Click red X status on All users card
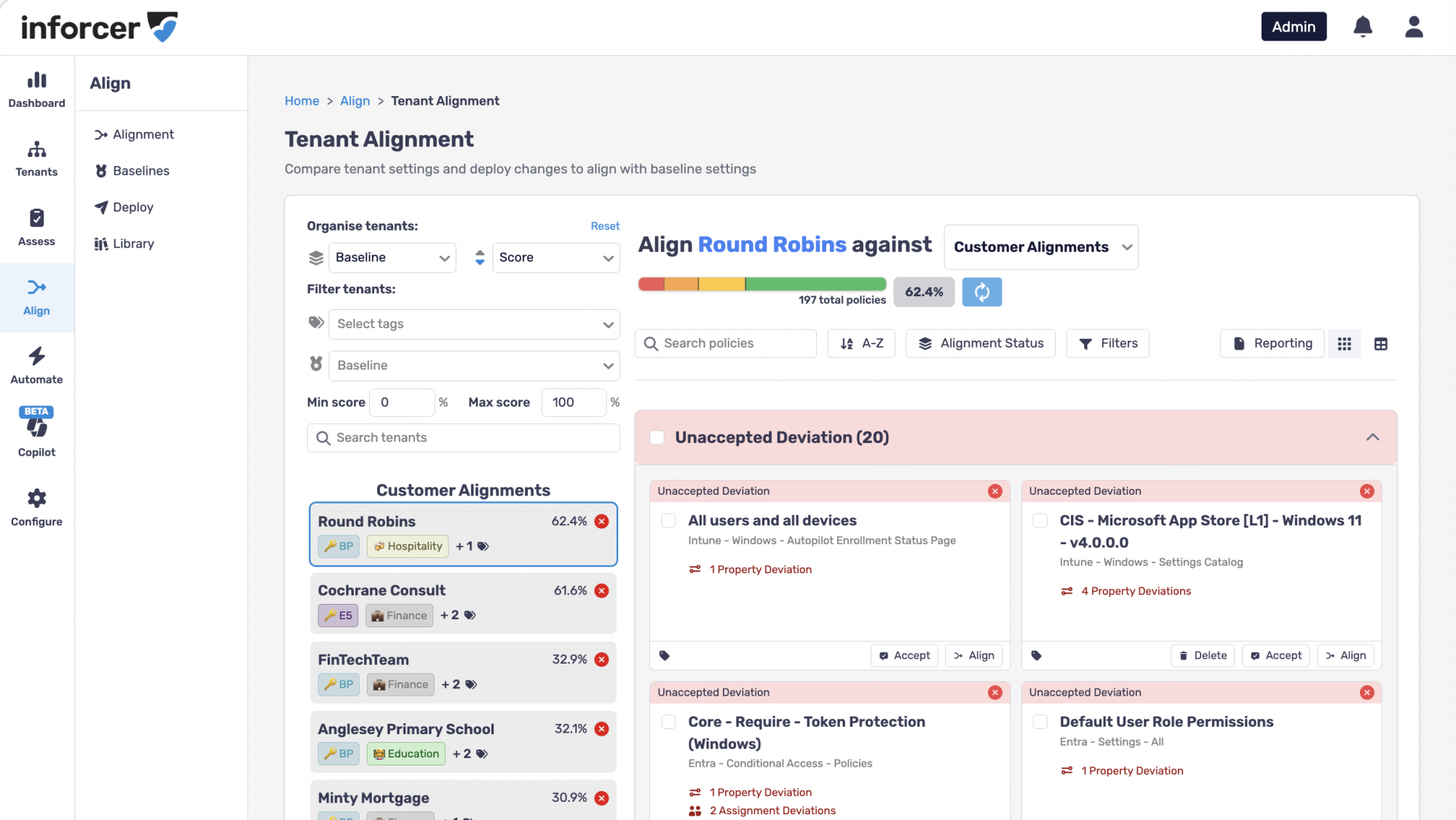This screenshot has height=820, width=1456. (x=995, y=491)
